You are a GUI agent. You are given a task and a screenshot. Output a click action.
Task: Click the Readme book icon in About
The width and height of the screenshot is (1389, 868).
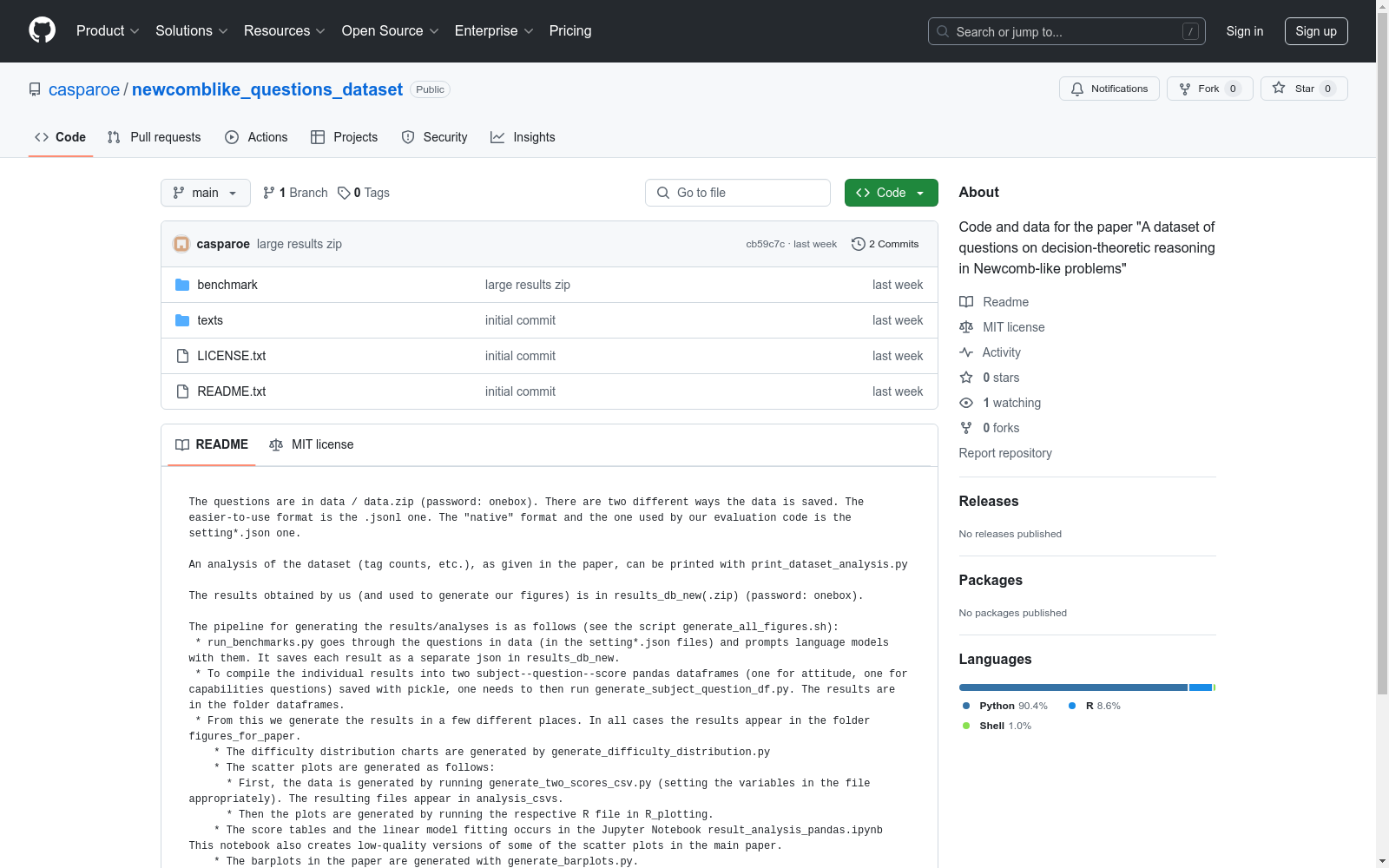point(966,302)
